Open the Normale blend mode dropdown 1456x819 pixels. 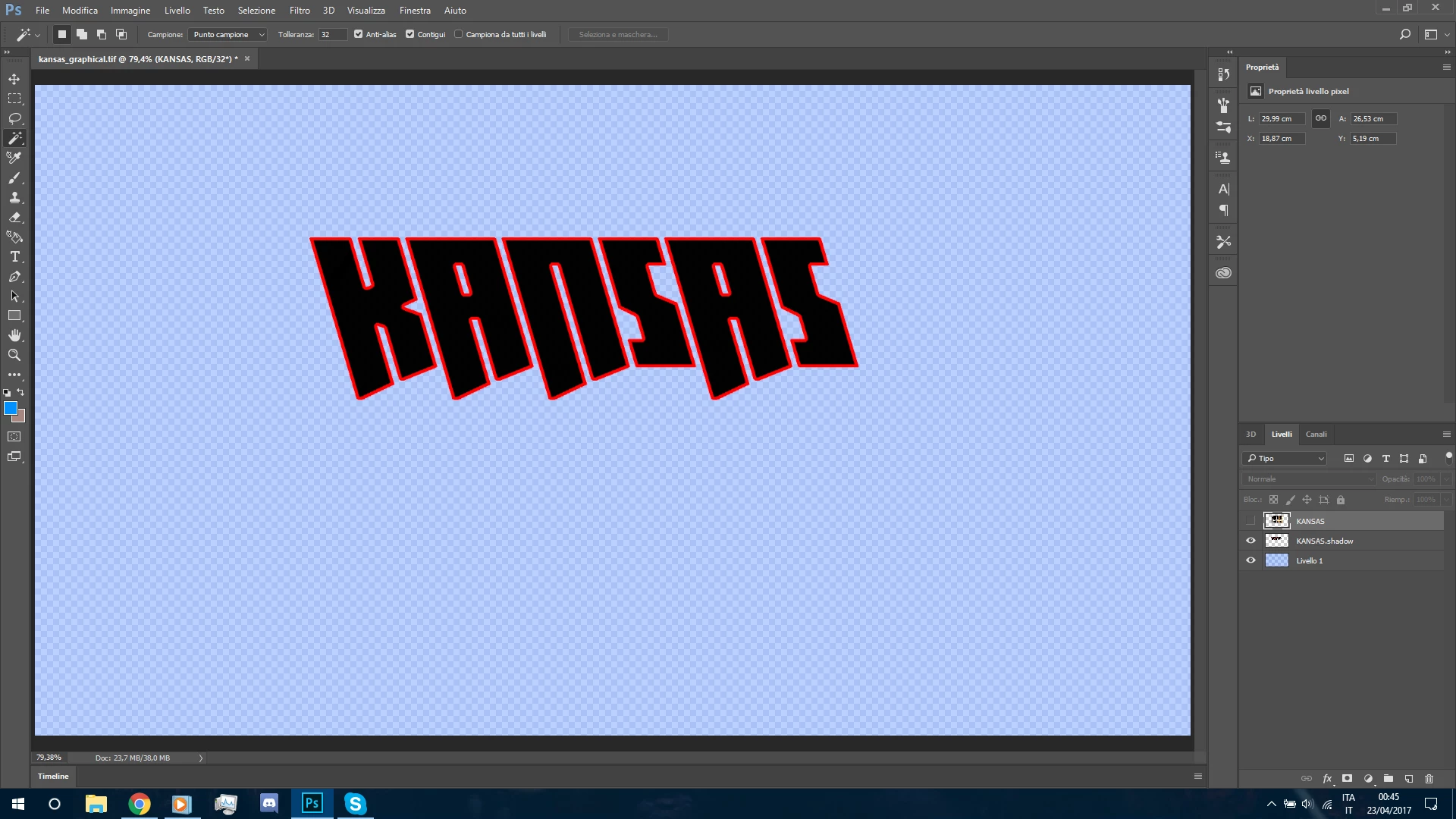click(1310, 479)
